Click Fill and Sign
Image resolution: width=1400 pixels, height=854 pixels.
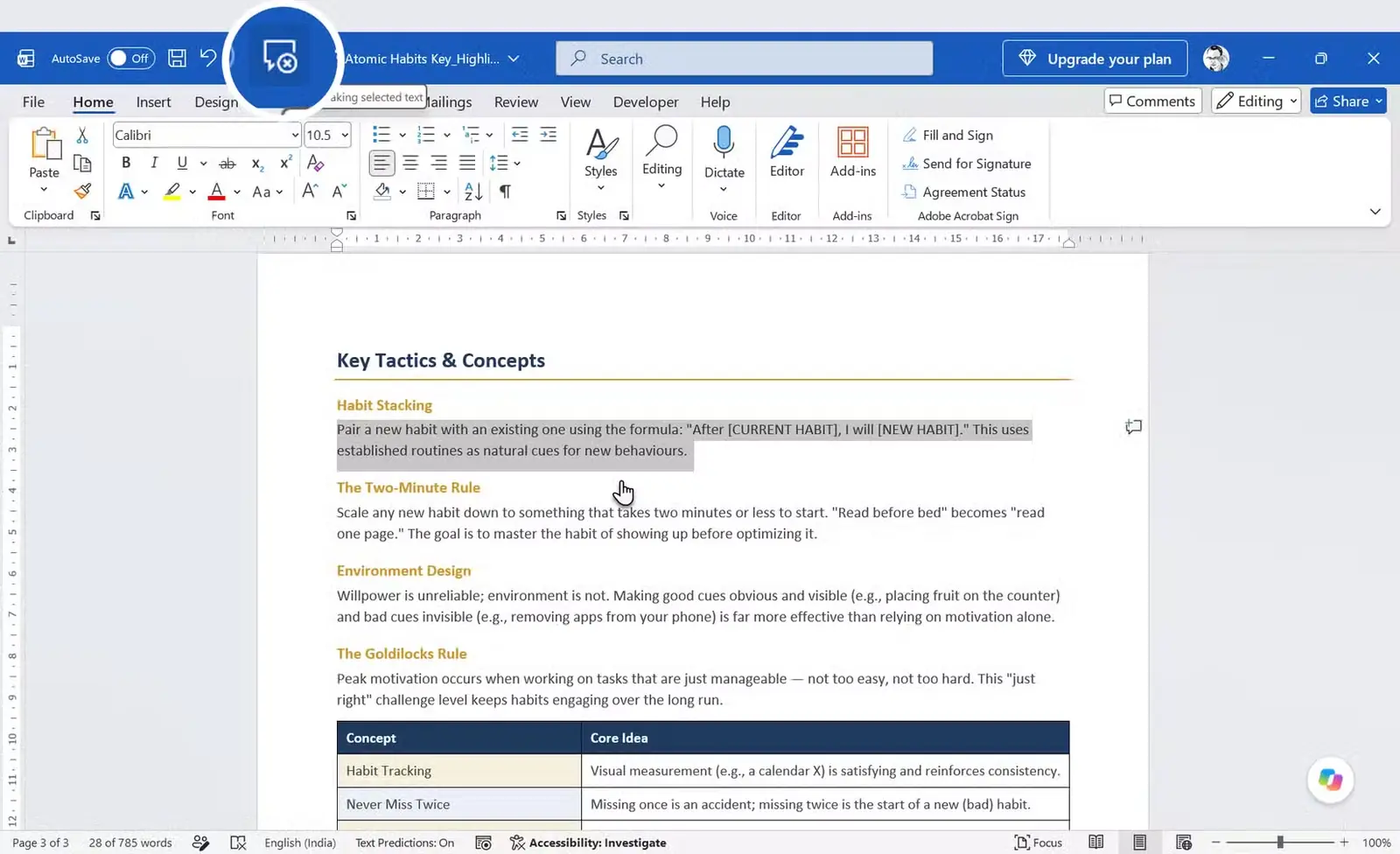pyautogui.click(x=948, y=135)
